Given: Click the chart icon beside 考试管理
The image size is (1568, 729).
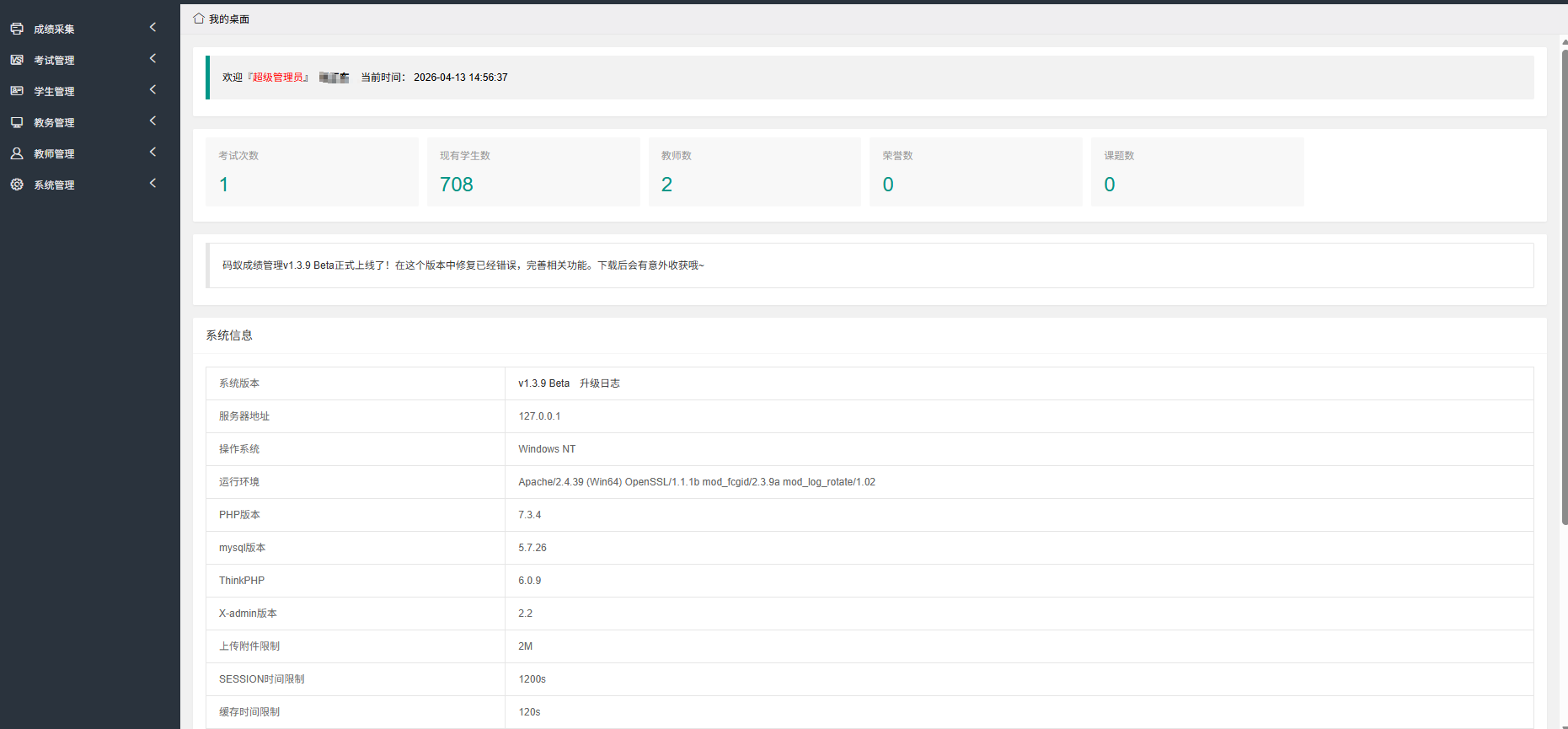Looking at the screenshot, I should (17, 60).
